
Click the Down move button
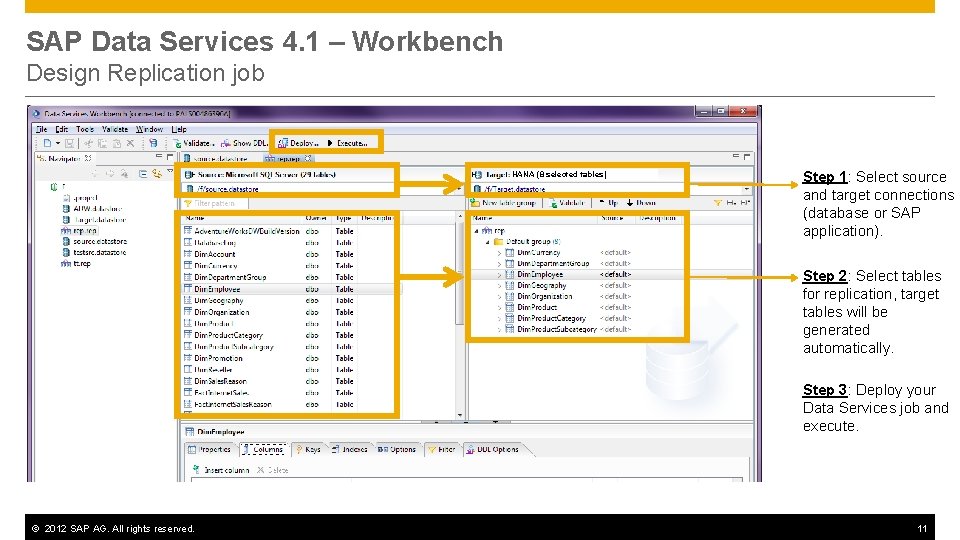click(x=640, y=203)
